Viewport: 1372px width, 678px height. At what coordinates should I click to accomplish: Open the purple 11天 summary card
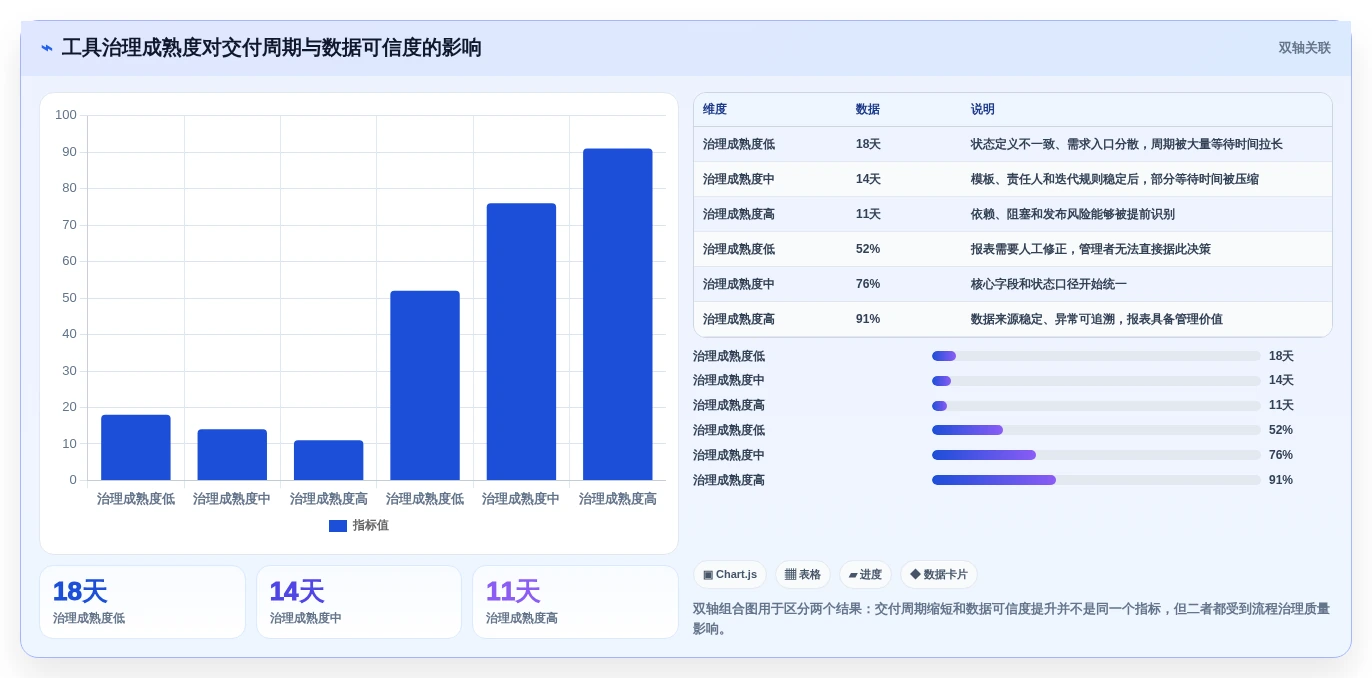pos(575,602)
